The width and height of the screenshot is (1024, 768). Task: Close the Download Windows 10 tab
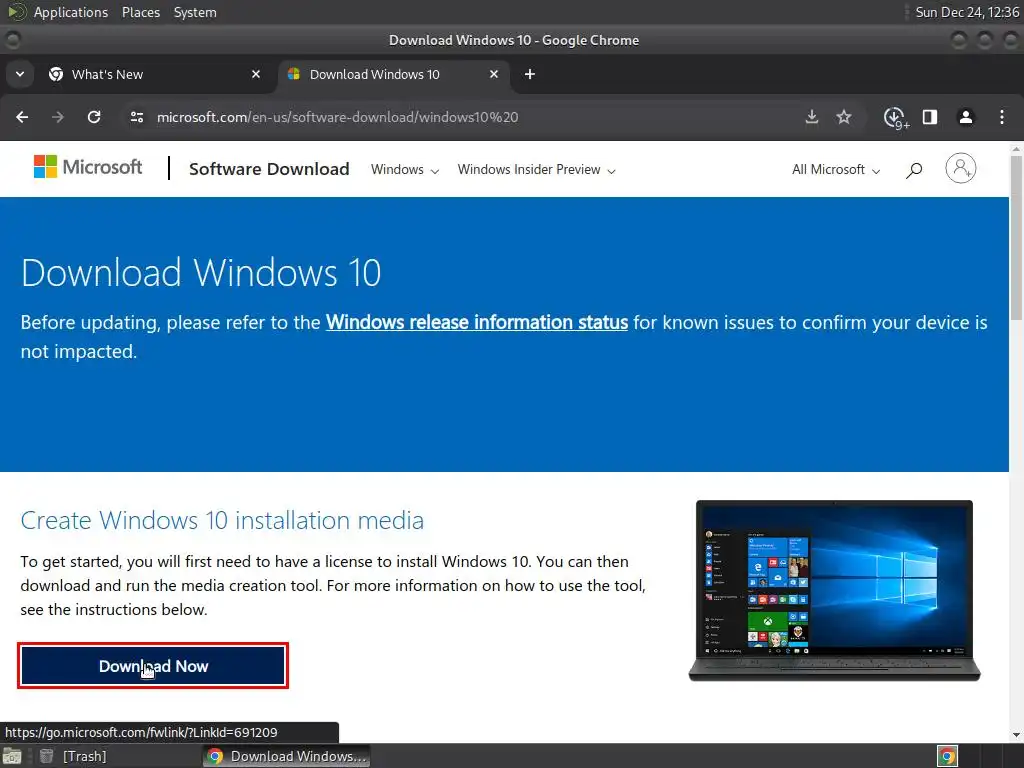tap(494, 74)
